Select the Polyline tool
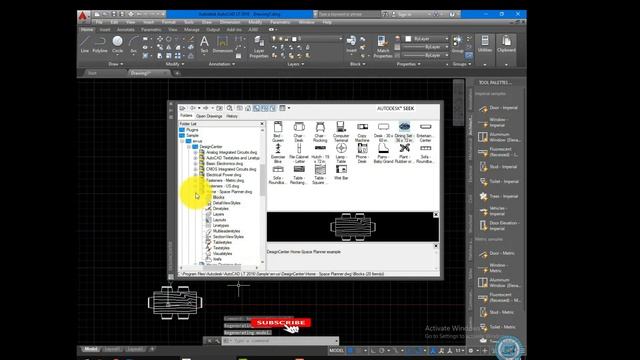Screen dimensions: 640x360 (x=100, y=44)
